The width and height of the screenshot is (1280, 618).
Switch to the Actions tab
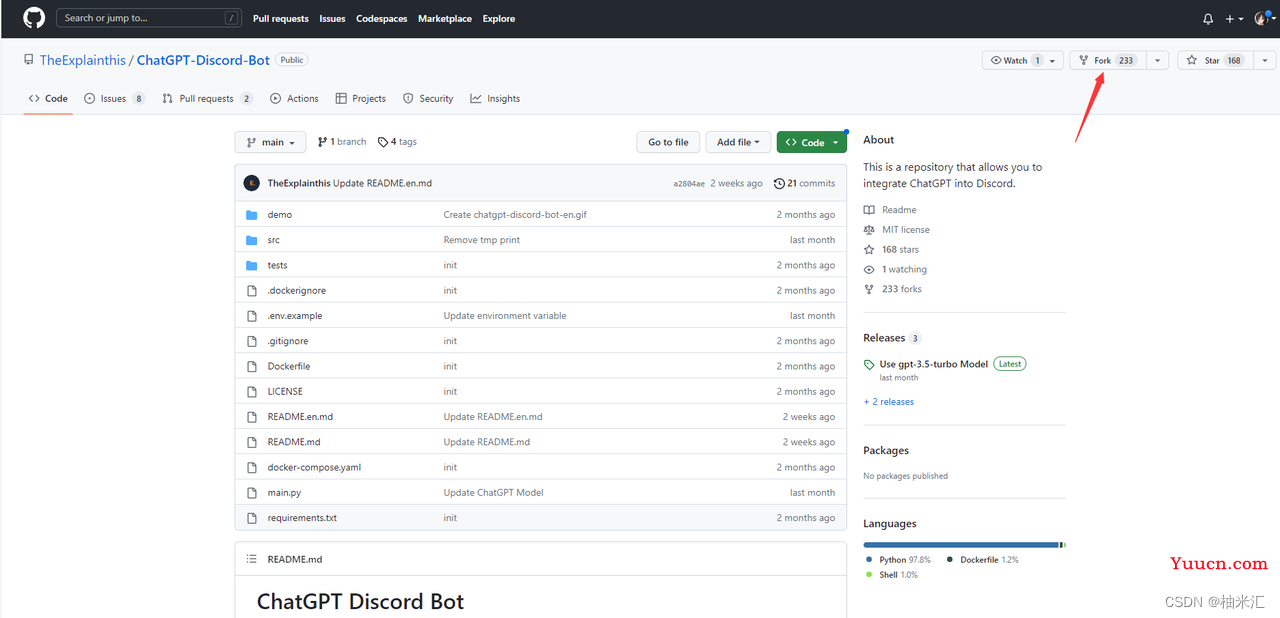[294, 98]
